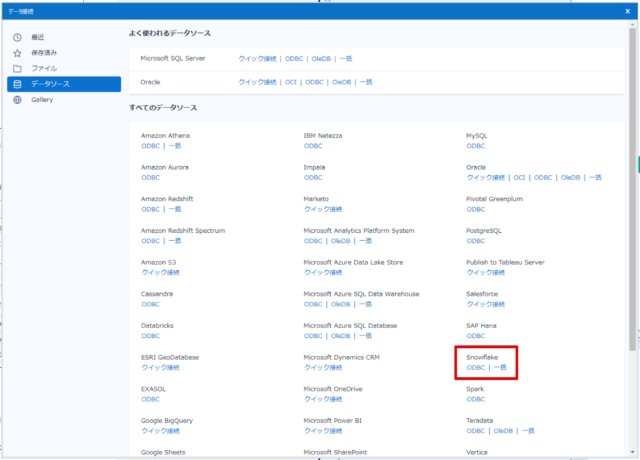
Task: Click ODBC under EXASOL
Action: click(151, 399)
